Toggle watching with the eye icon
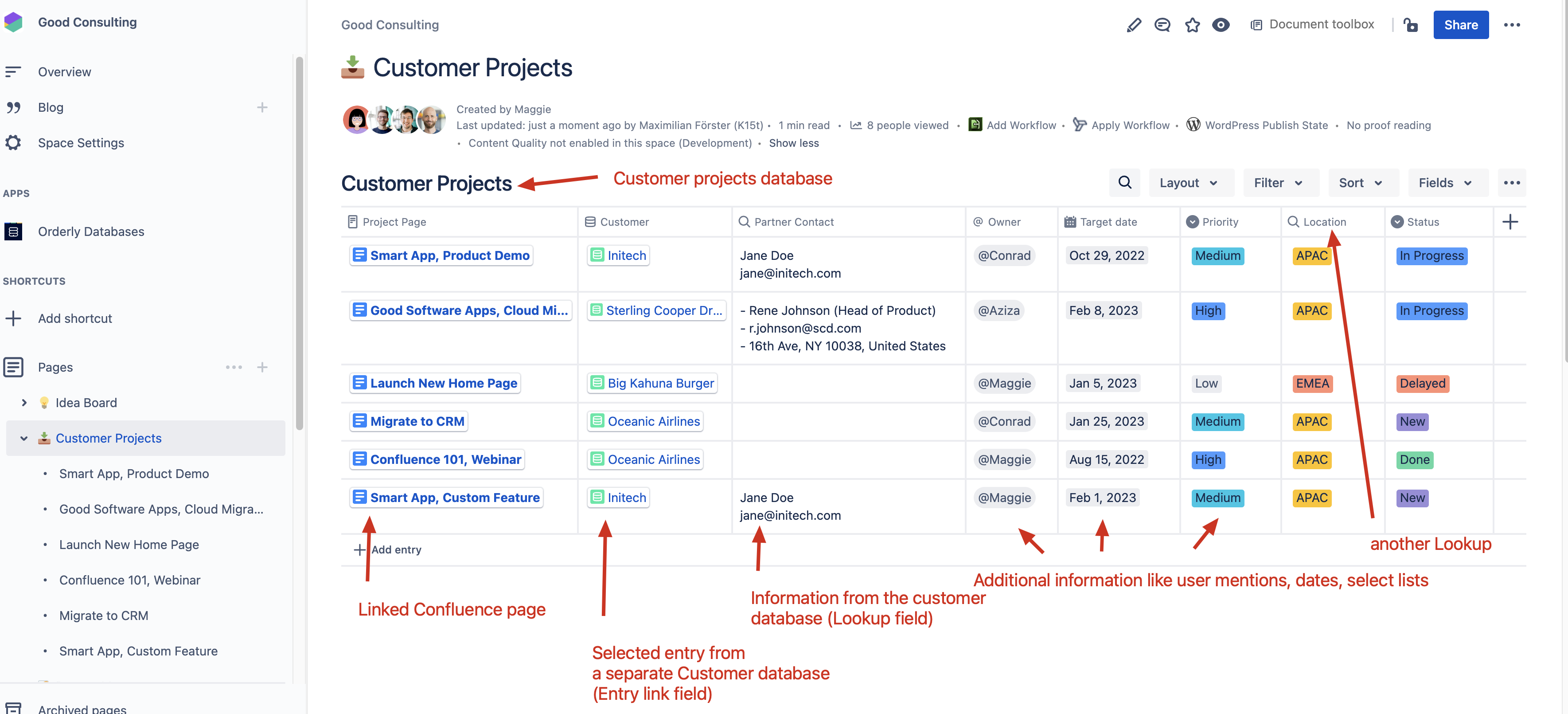 (1221, 25)
